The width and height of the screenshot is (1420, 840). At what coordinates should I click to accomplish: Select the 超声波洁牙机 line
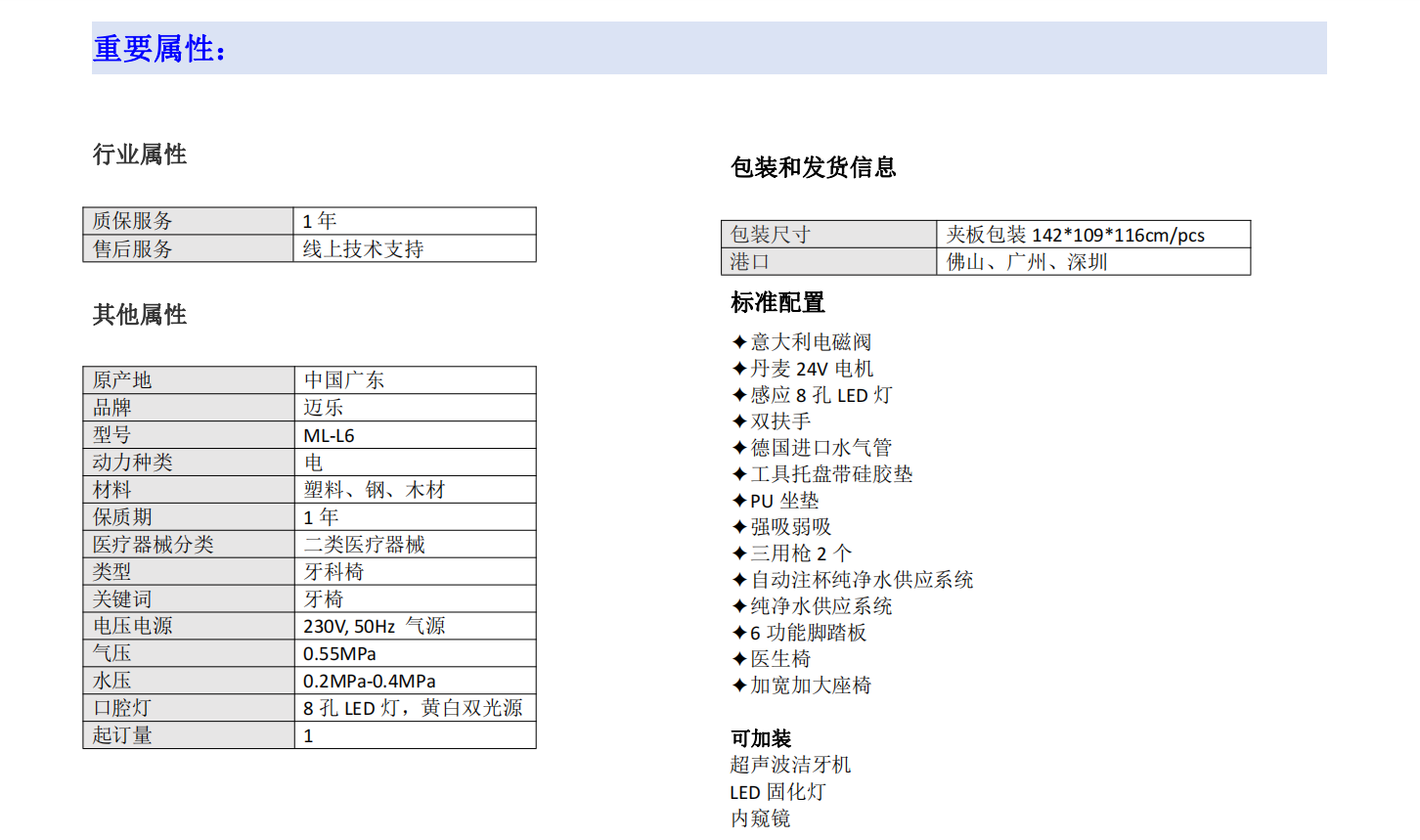(x=791, y=765)
